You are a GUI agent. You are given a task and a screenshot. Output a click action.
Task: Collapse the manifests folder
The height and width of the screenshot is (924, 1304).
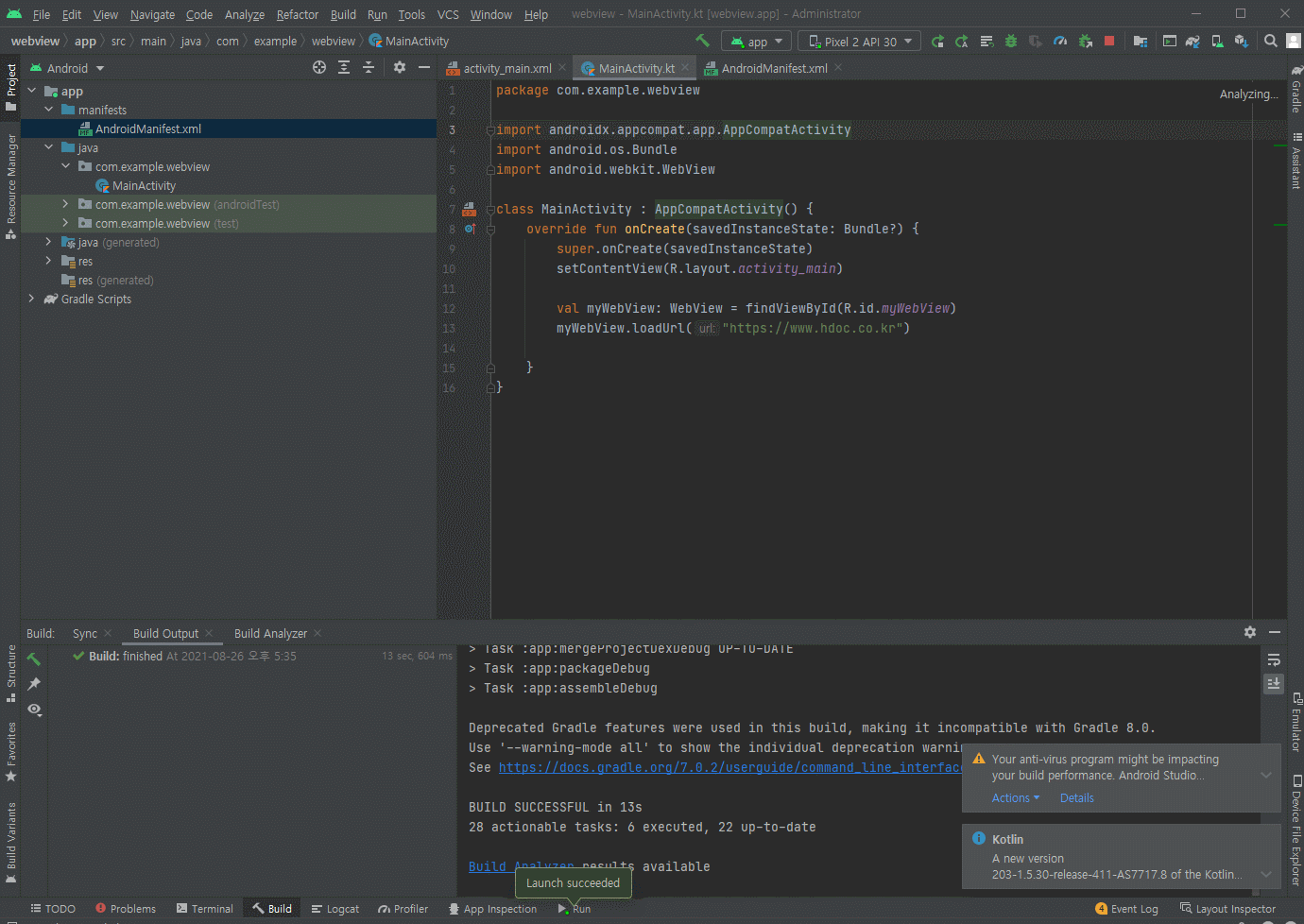coord(49,110)
